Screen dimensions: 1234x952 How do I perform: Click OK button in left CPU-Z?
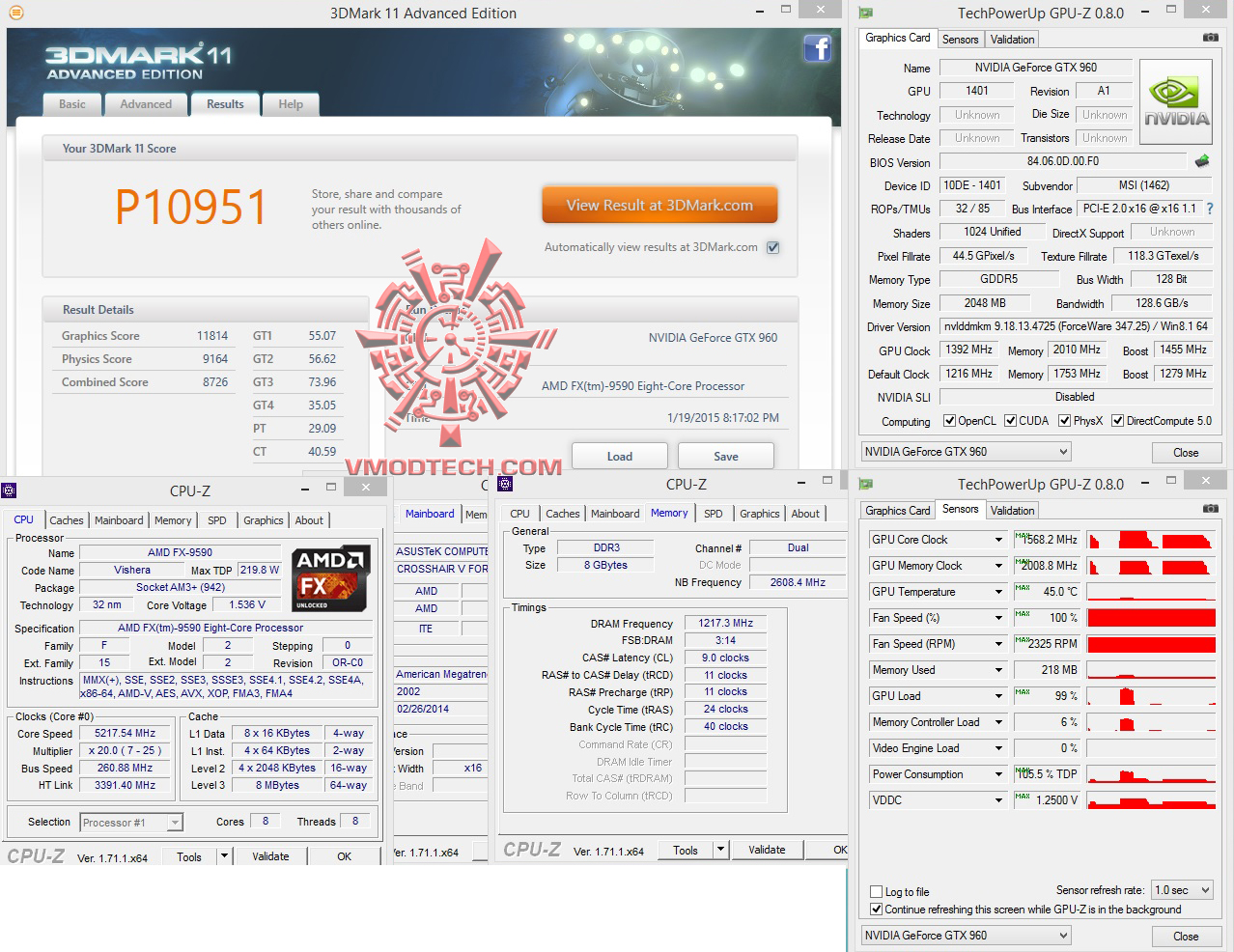coord(345,856)
